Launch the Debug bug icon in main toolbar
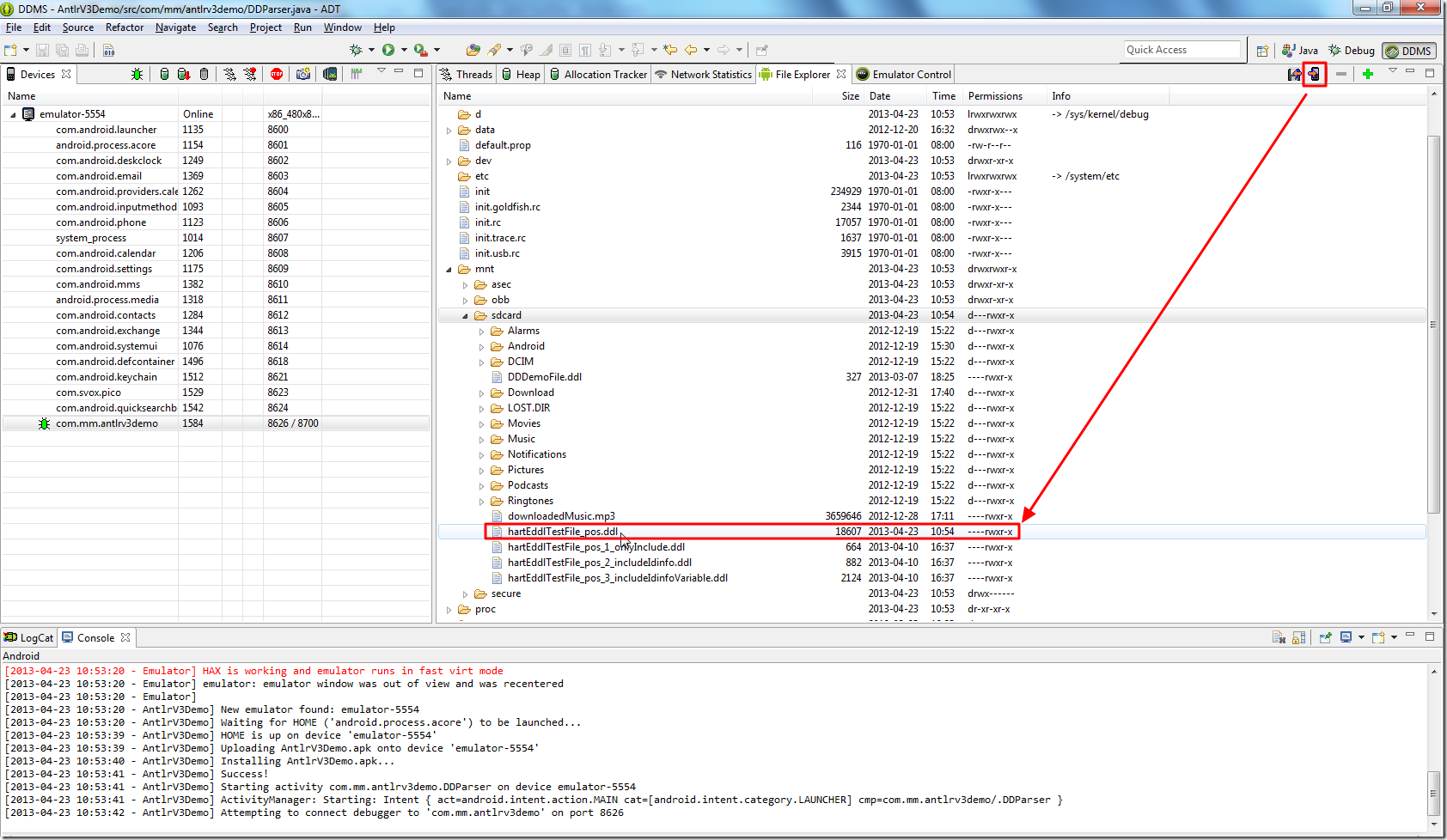Viewport: 1447px width, 840px height. 356,51
